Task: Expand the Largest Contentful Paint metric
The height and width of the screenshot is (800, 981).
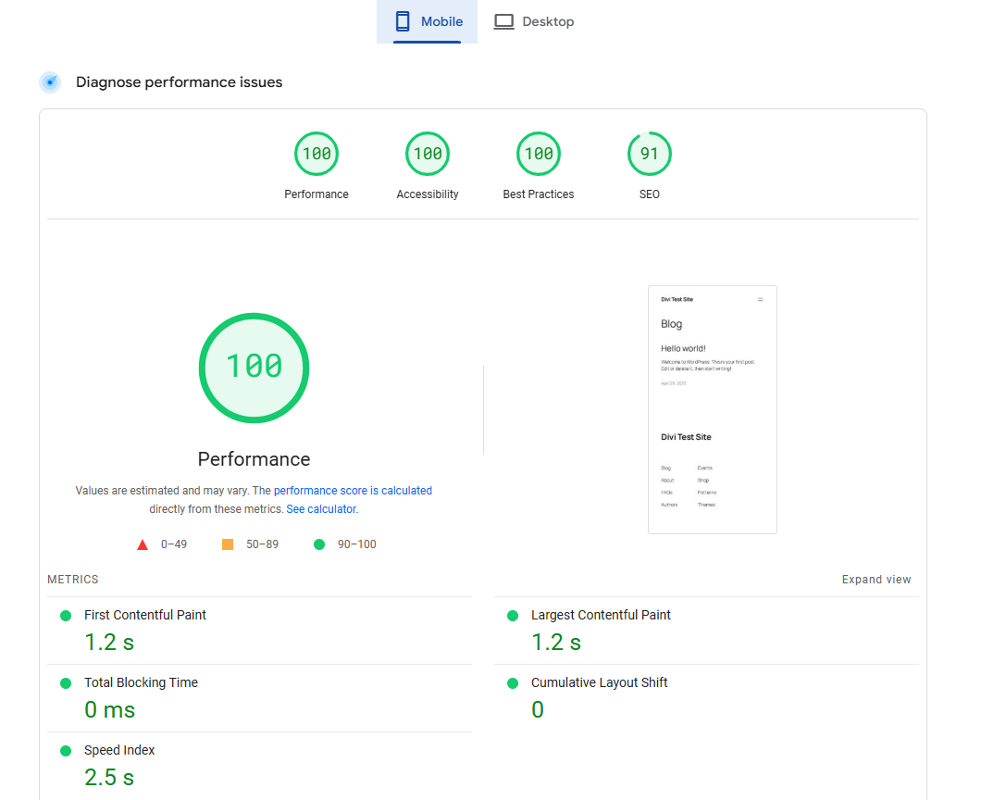Action: coord(600,615)
